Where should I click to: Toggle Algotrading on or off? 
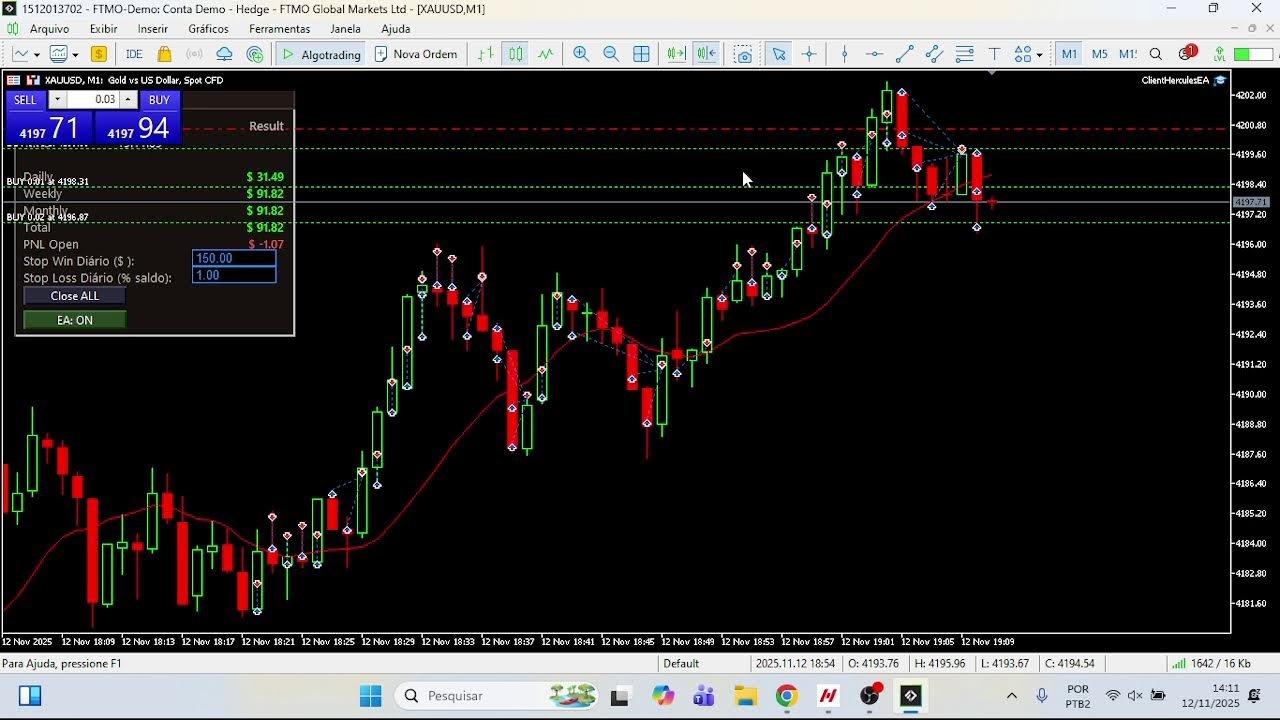[320, 54]
